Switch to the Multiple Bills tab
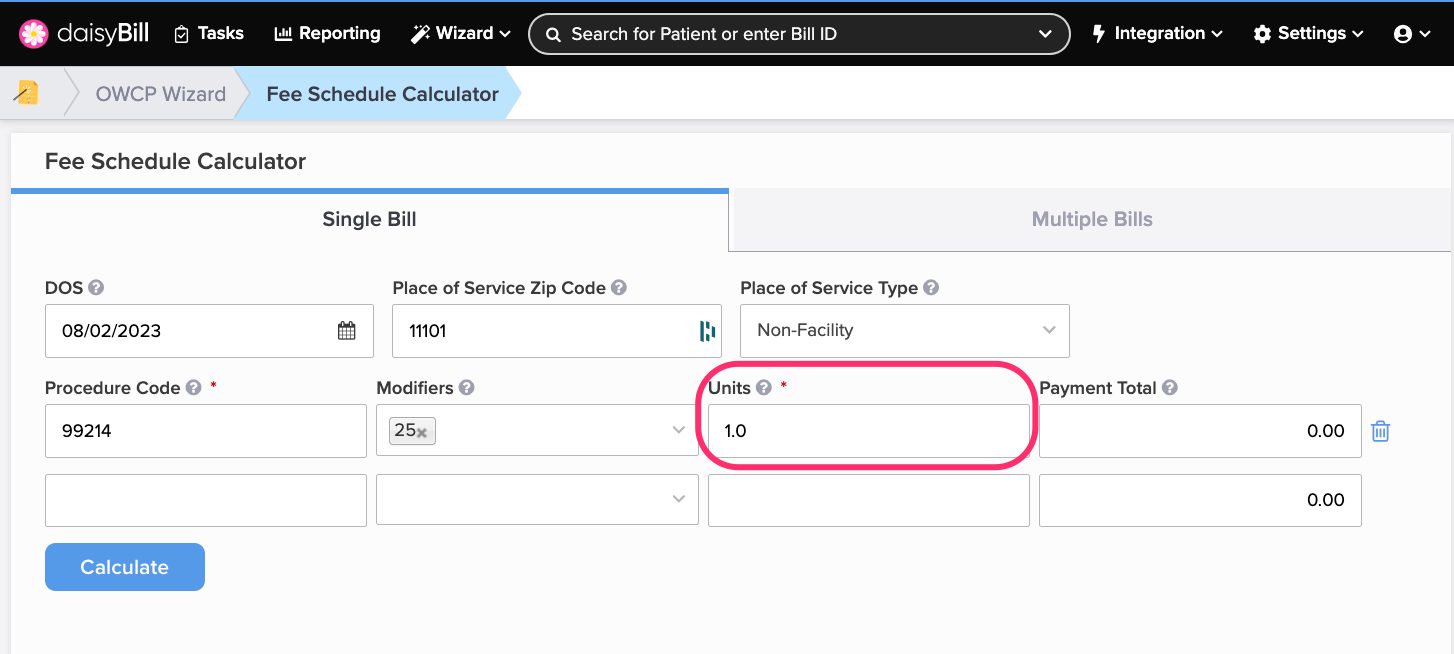 click(x=1092, y=219)
